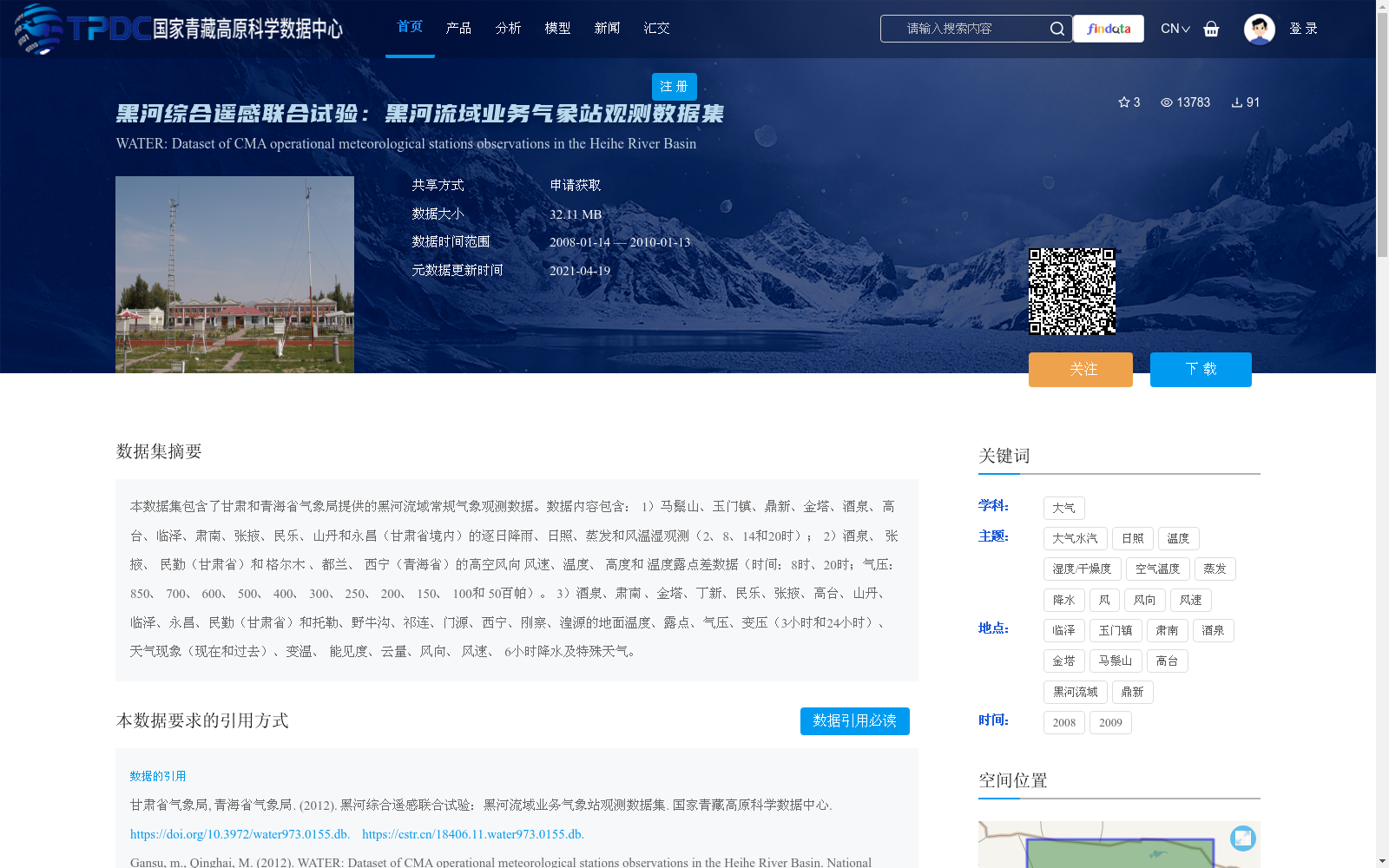
Task: Click the QR code image
Action: 1072,291
